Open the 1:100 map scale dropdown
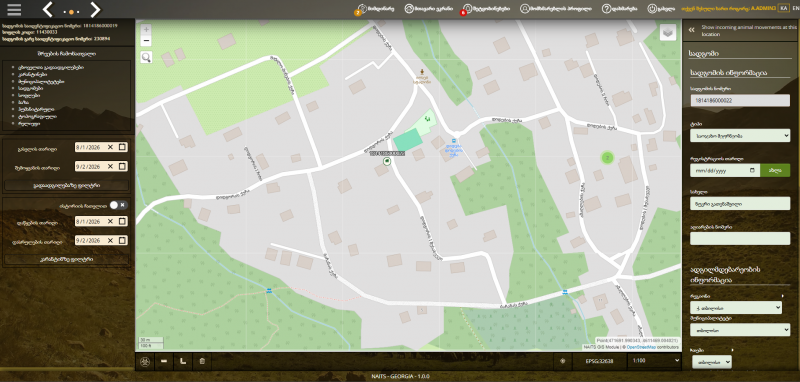The width and height of the screenshot is (800, 382). 656,361
